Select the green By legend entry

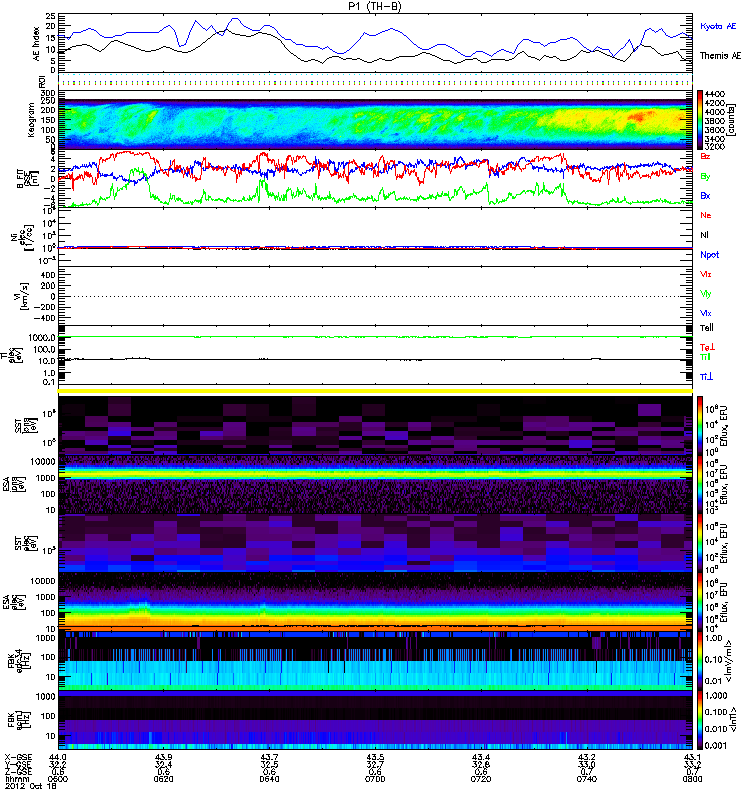tap(706, 176)
